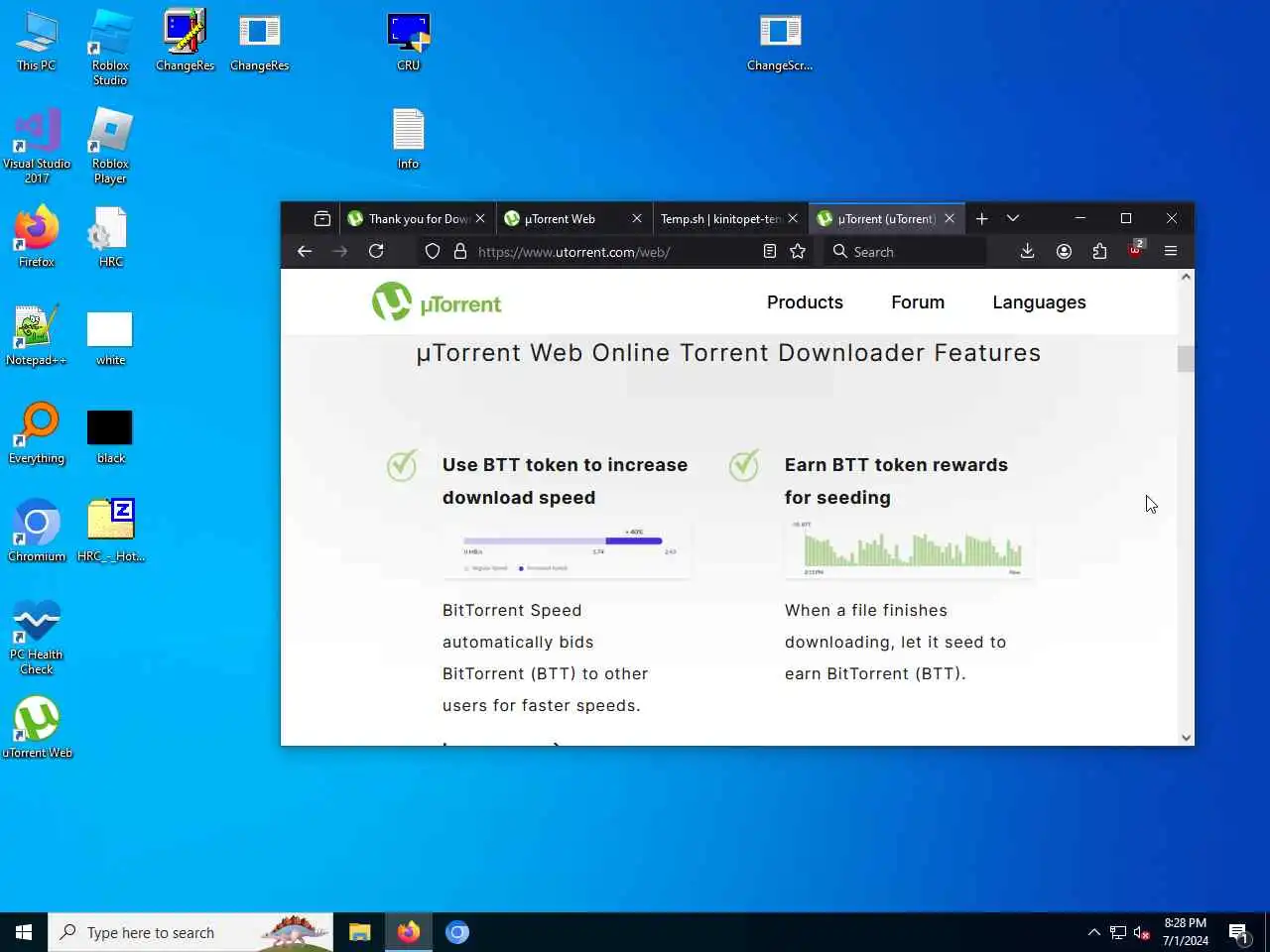Image resolution: width=1270 pixels, height=952 pixels.
Task: Open the Windows Start menu
Action: click(x=24, y=932)
